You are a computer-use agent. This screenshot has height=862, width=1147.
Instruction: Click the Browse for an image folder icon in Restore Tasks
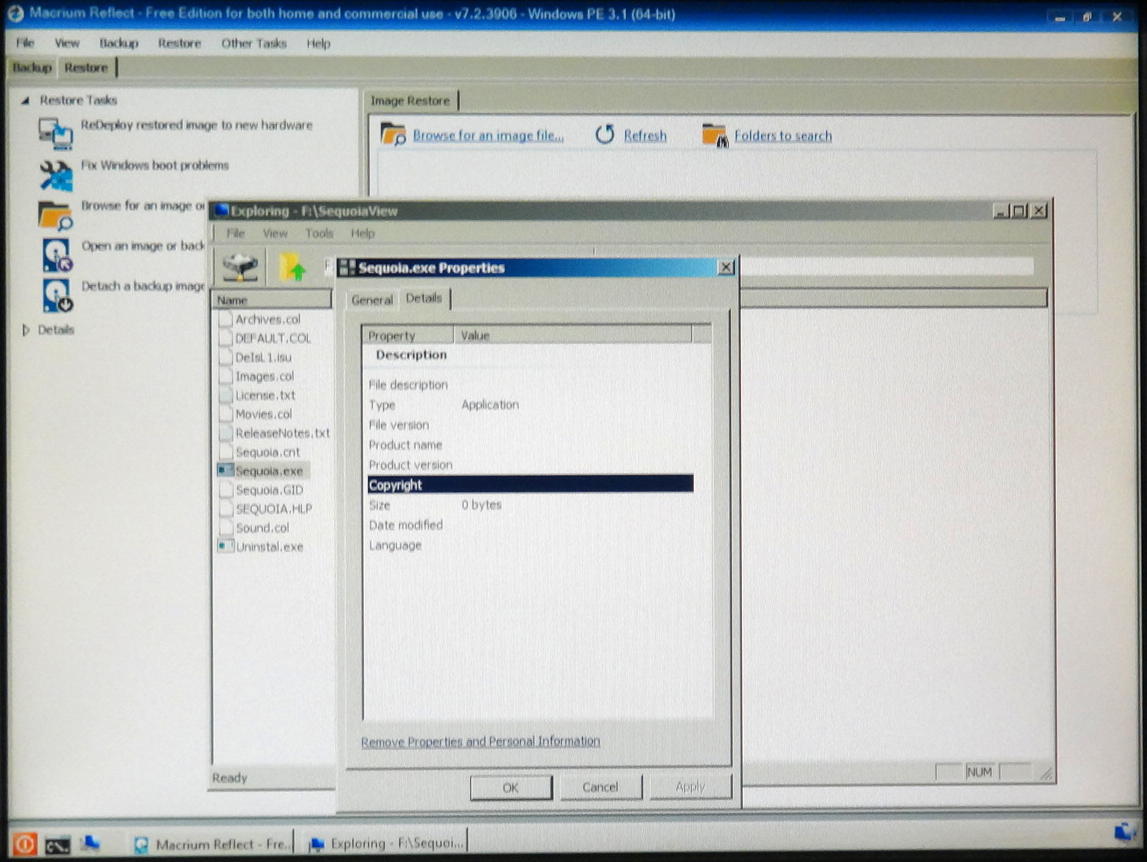click(x=56, y=215)
